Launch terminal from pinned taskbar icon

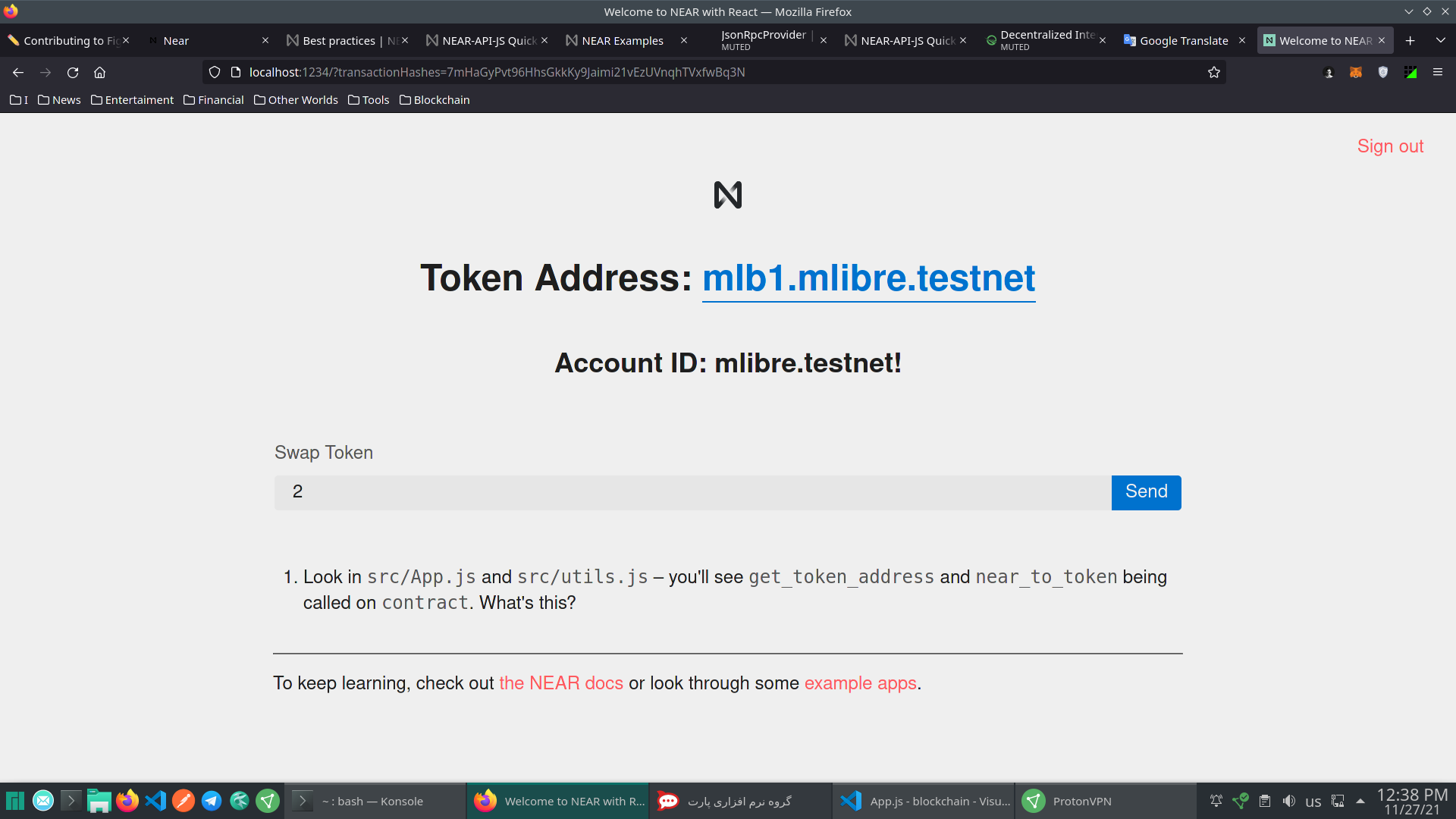71,801
